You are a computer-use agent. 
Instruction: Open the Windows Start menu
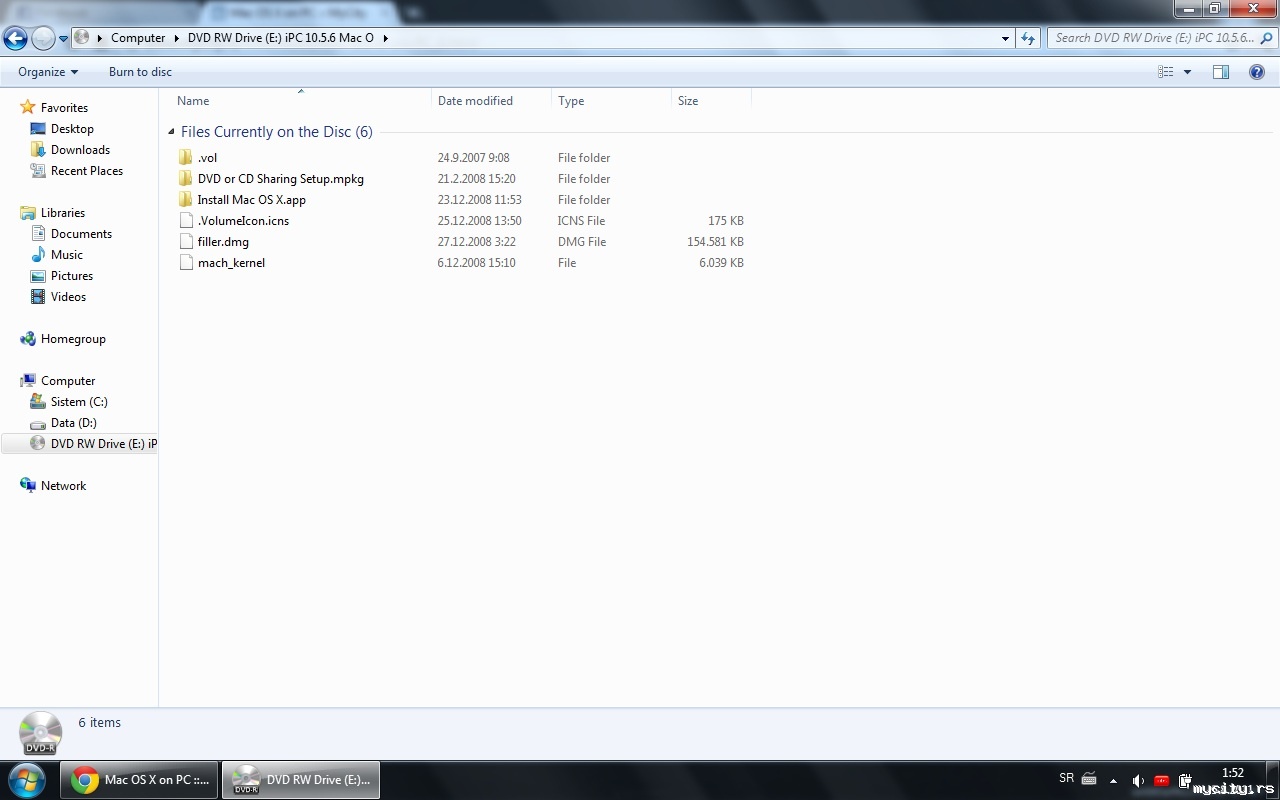[27, 780]
